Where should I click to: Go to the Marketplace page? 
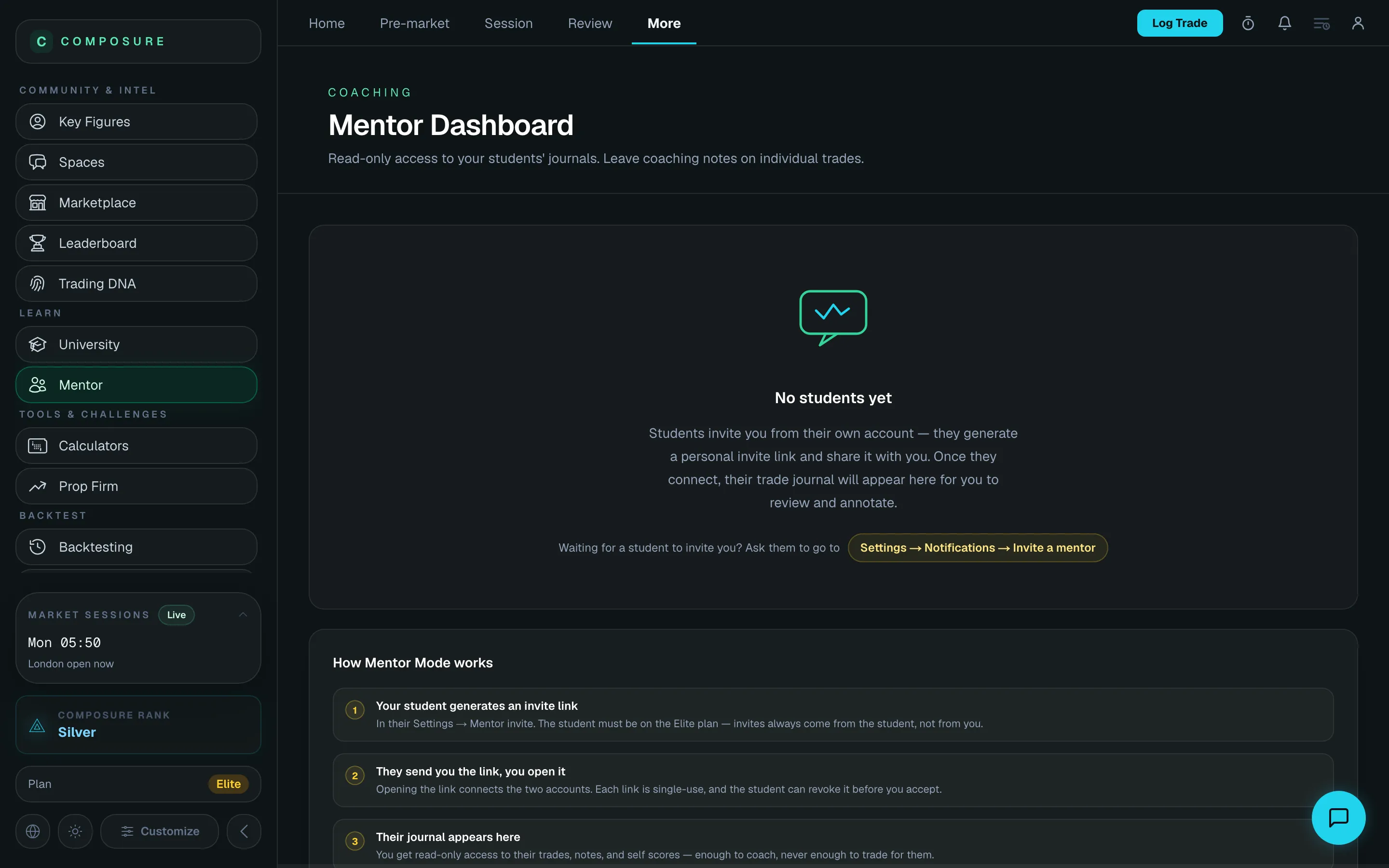point(136,203)
